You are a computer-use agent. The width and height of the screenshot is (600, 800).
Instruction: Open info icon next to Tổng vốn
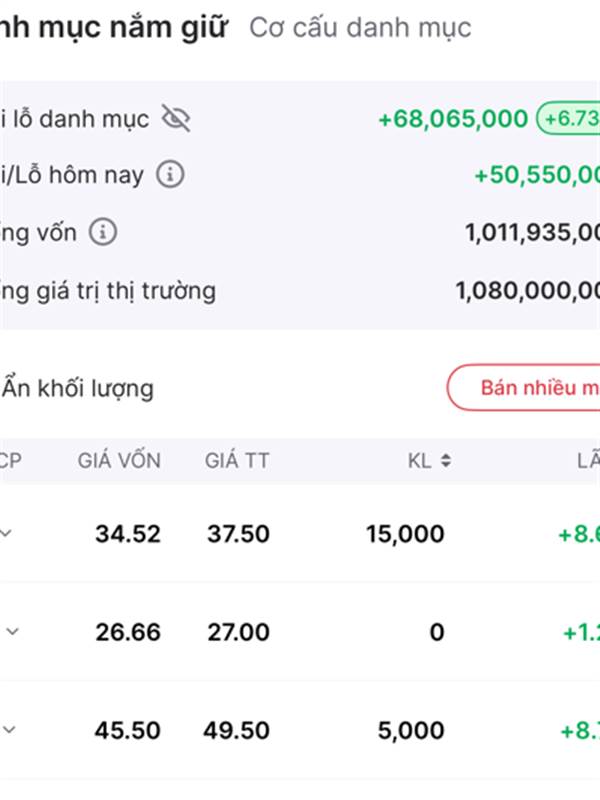(x=103, y=232)
